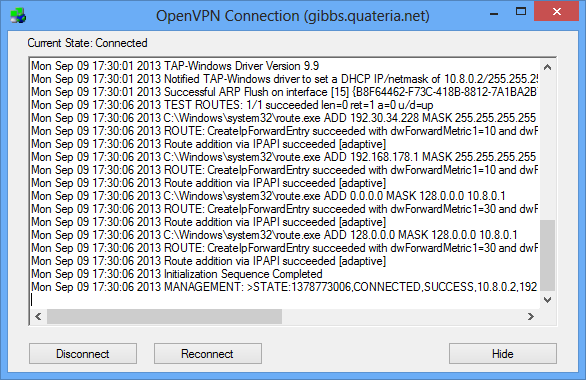The image size is (586, 380).
Task: Close the OpenVPN Connection window
Action: click(x=556, y=12)
